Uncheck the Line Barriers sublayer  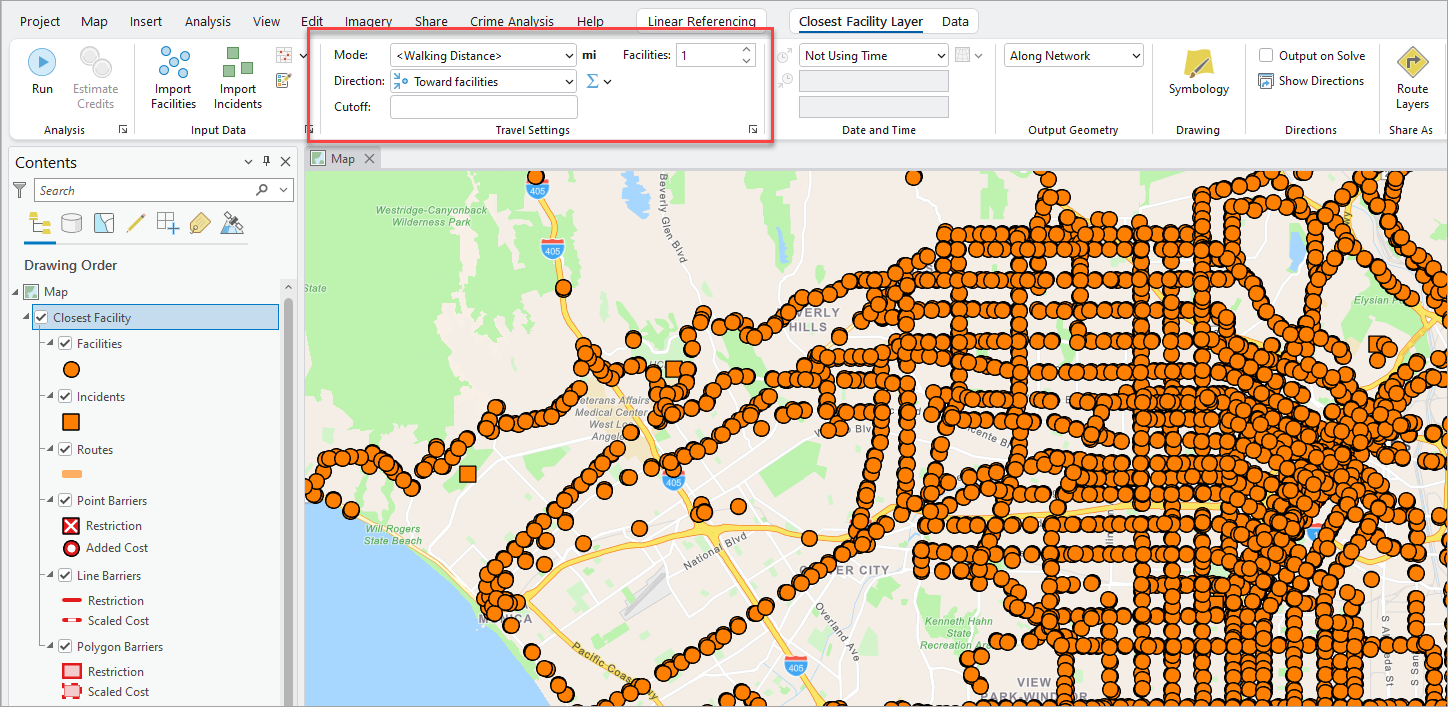pyautogui.click(x=65, y=576)
